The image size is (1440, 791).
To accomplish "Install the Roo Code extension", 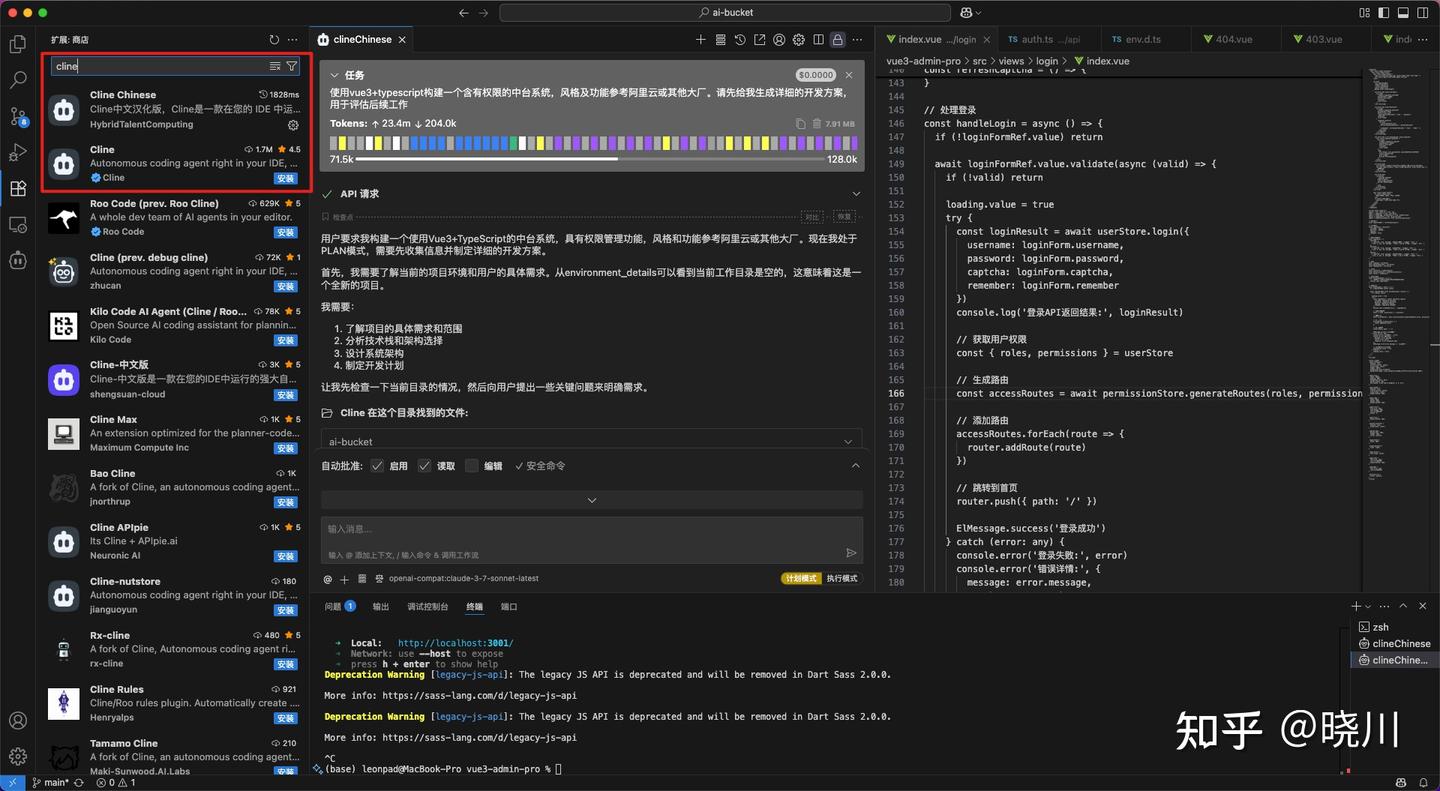I will click(286, 232).
